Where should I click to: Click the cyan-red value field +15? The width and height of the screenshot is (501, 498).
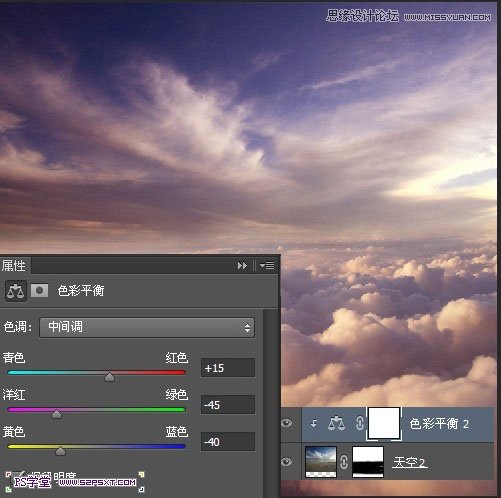tap(228, 368)
